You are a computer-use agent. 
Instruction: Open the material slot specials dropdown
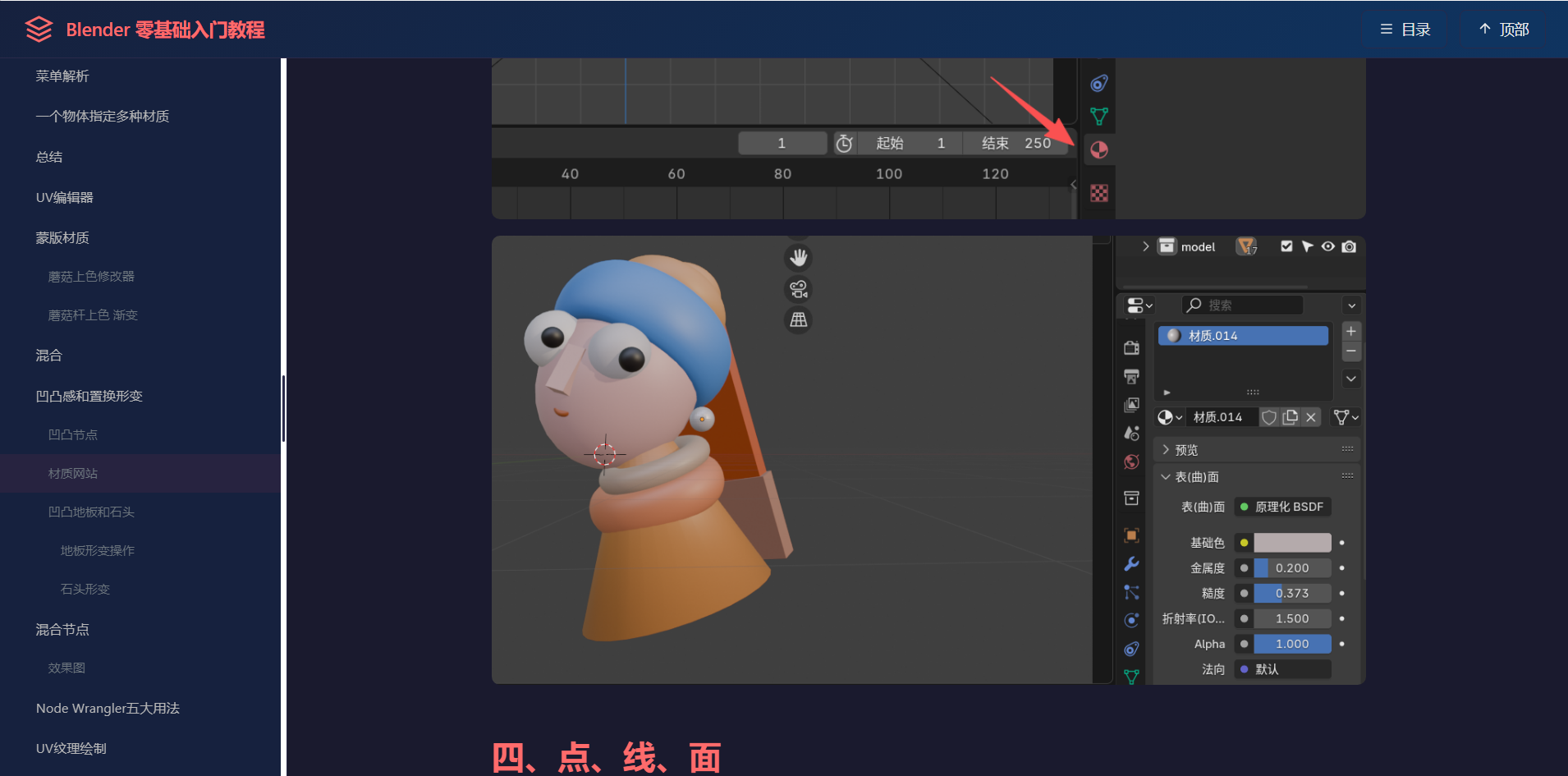tap(1351, 379)
